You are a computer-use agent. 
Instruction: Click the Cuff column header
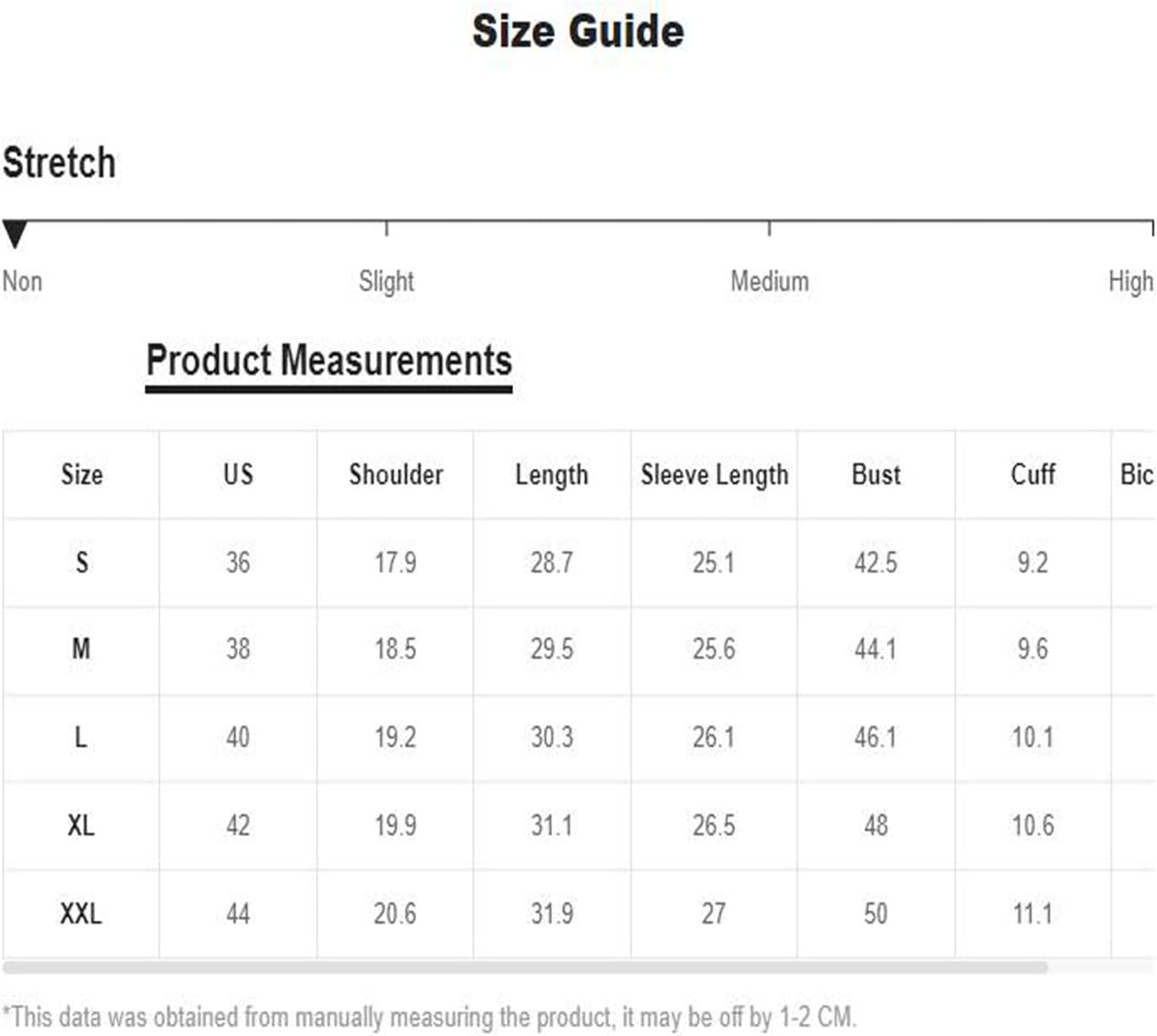coord(1033,474)
